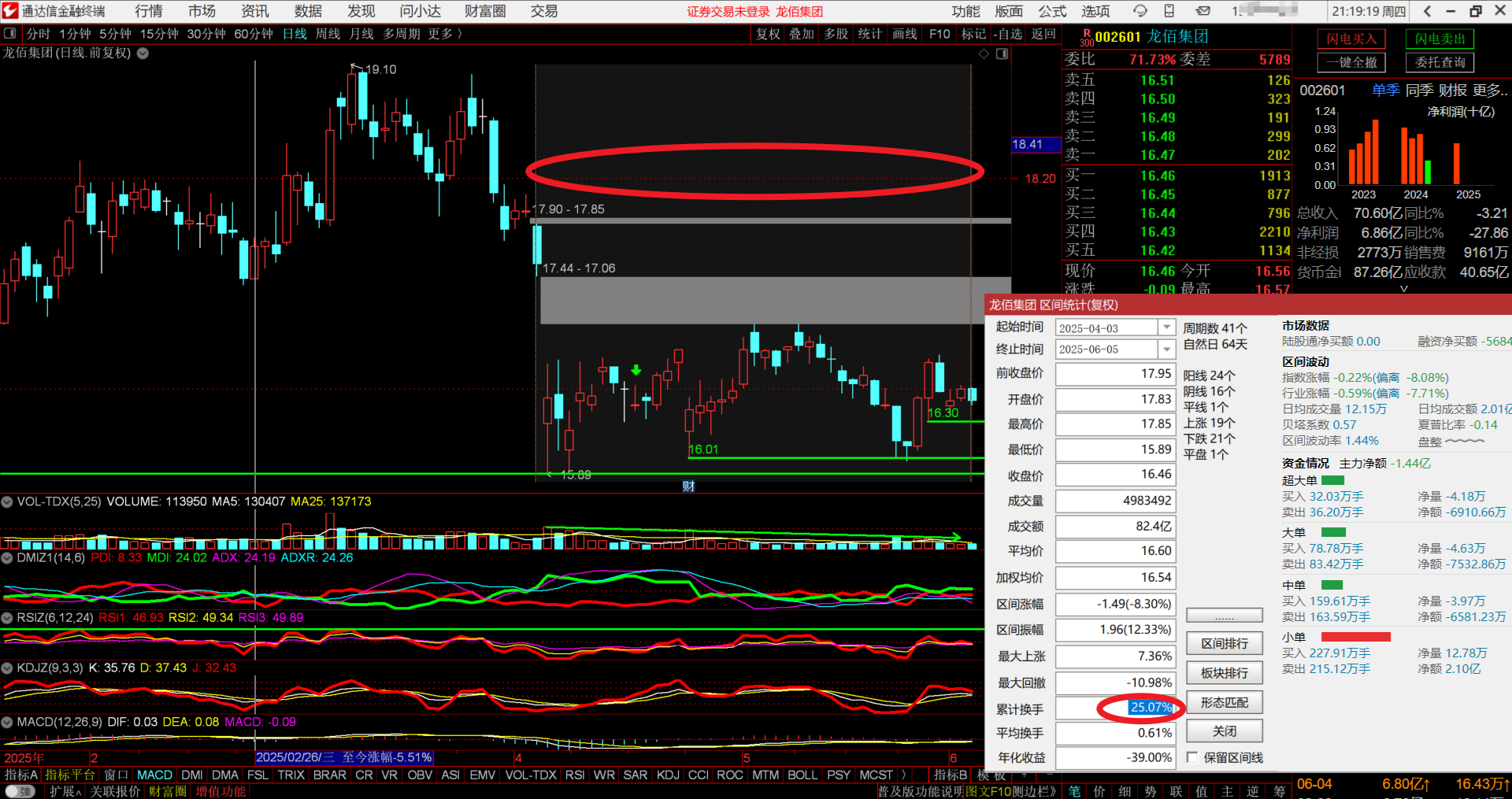Open the 起始时间 date dropdown

coord(1166,327)
